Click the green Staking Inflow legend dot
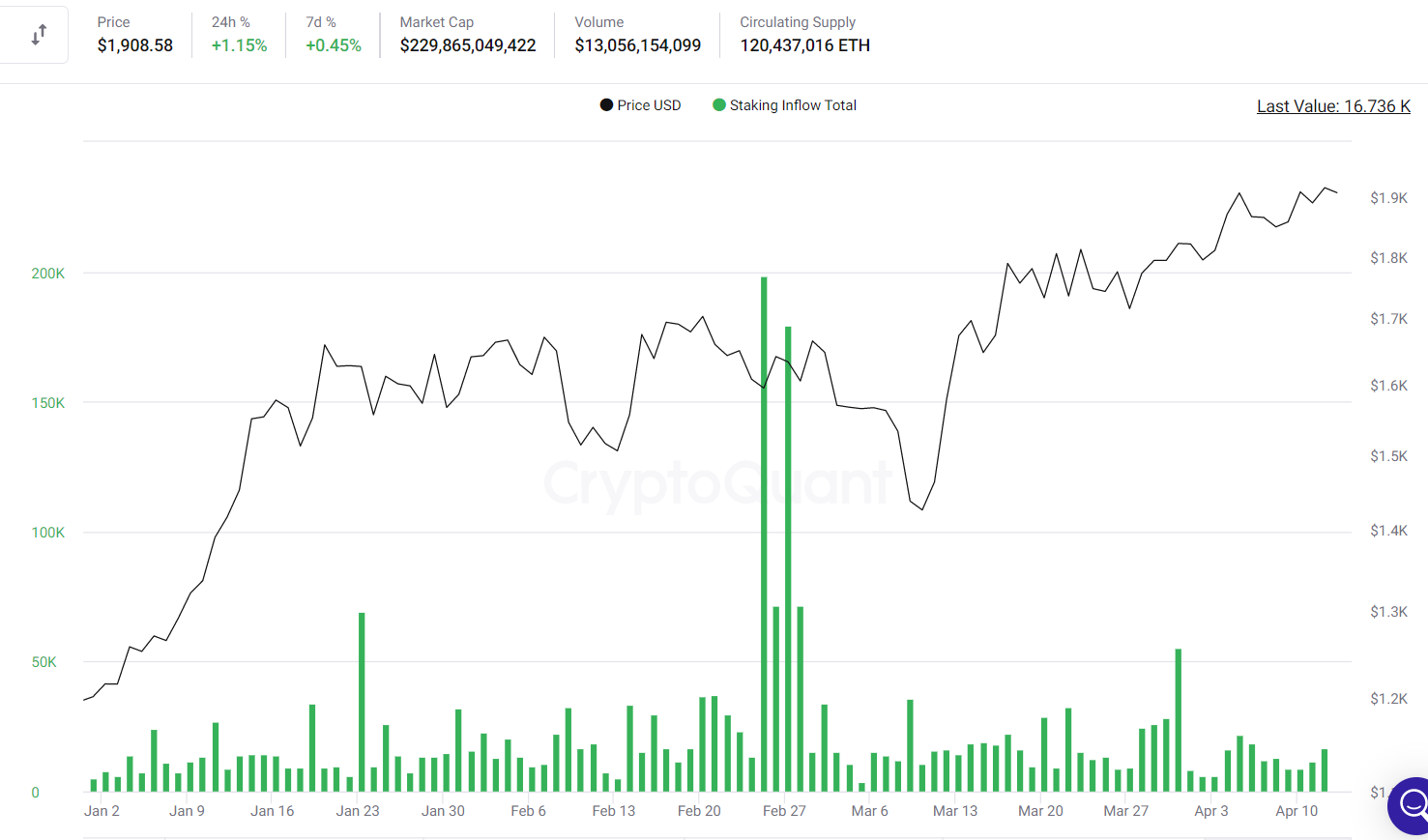 718,105
